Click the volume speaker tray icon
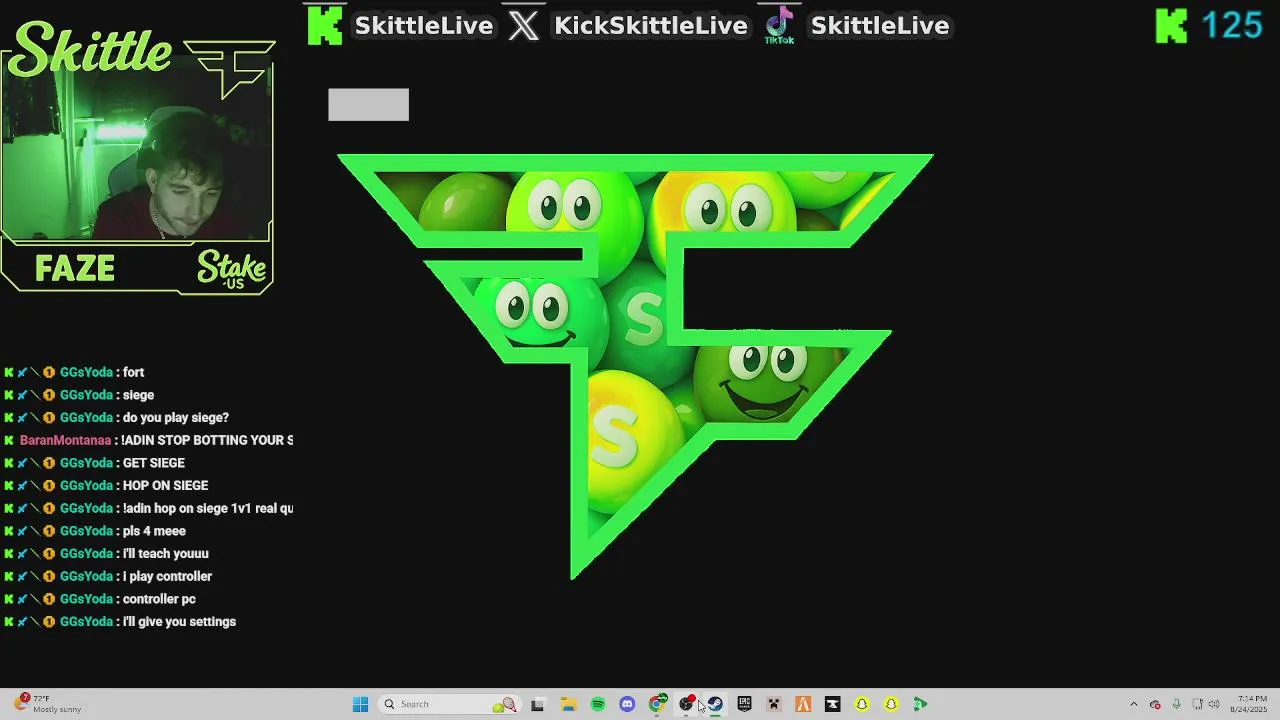 1214,704
